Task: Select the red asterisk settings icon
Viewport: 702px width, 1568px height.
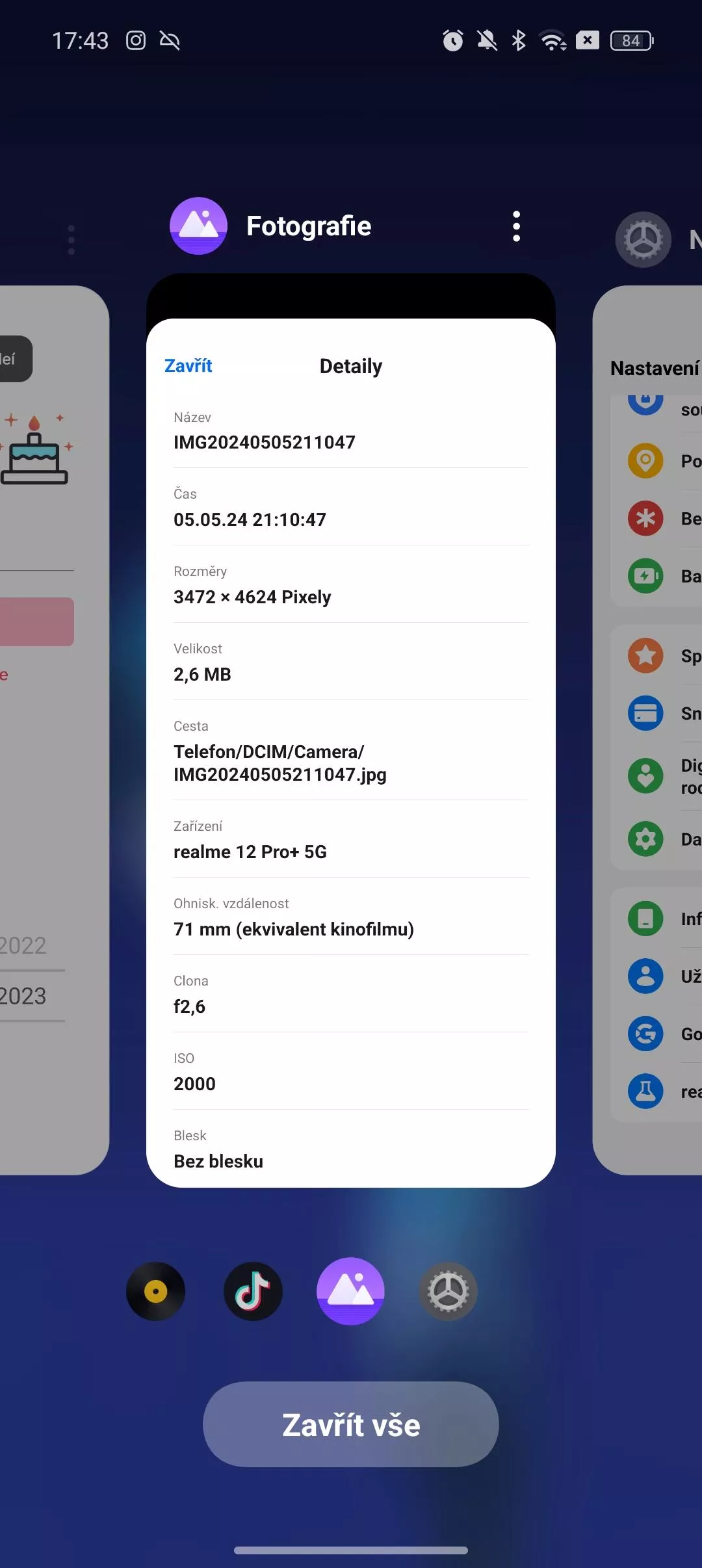Action: [645, 519]
